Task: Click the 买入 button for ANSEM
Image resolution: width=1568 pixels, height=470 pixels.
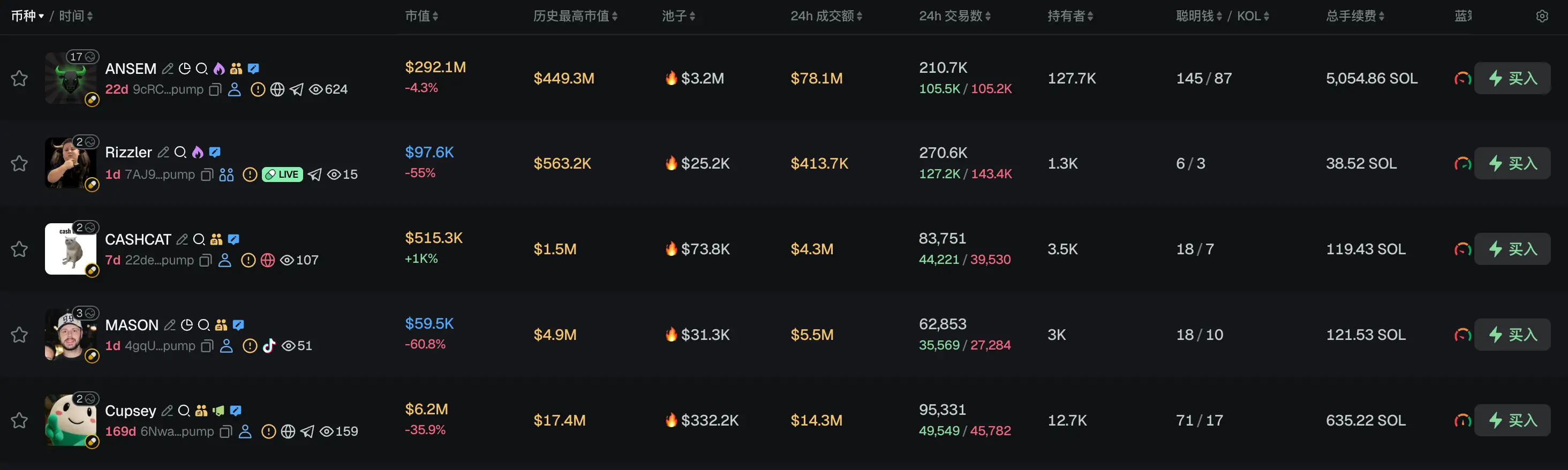Action: pos(1512,79)
